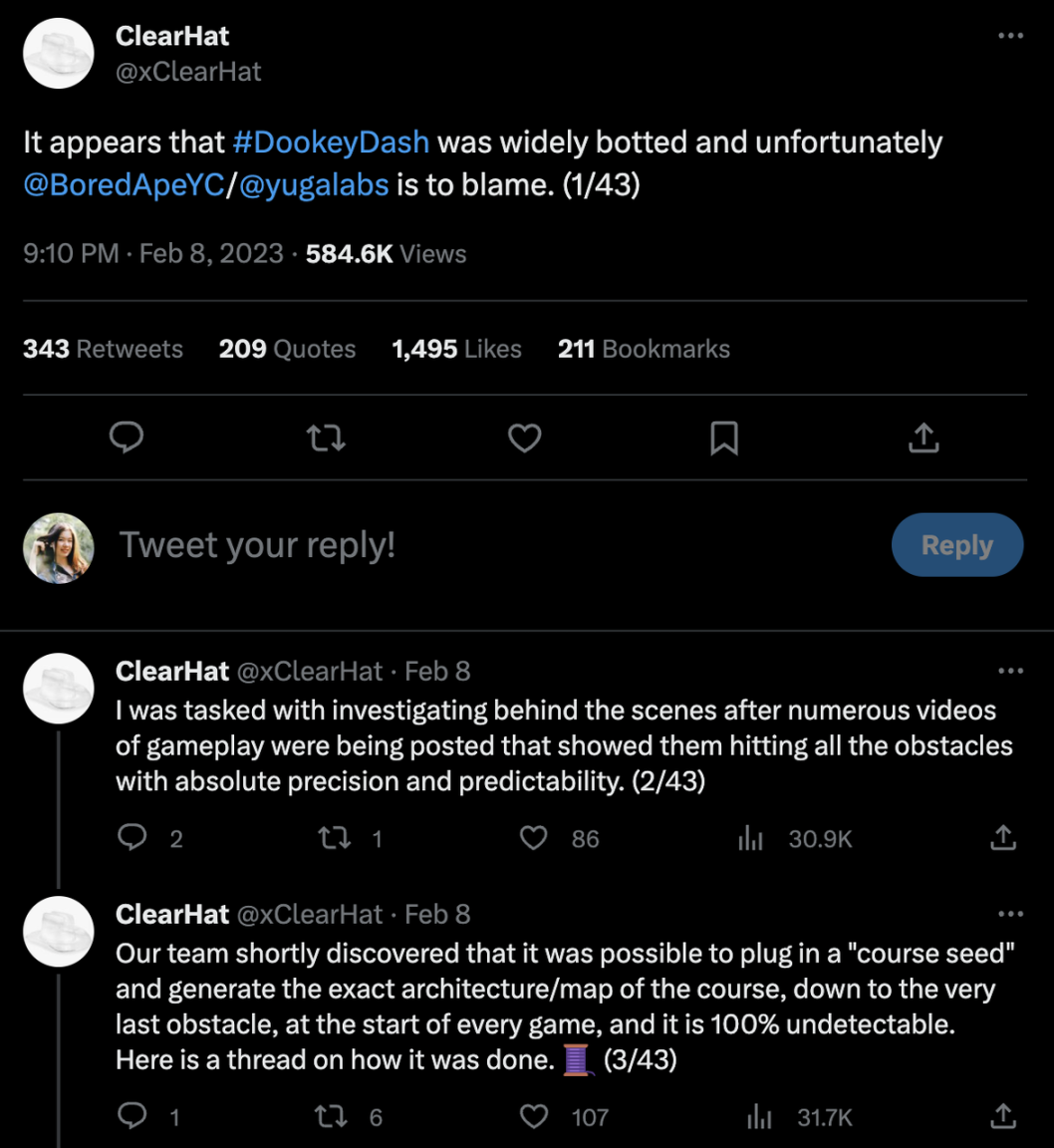Open the more options menu on the 2/43 tweet
Image resolution: width=1054 pixels, height=1148 pixels.
coord(1010,671)
